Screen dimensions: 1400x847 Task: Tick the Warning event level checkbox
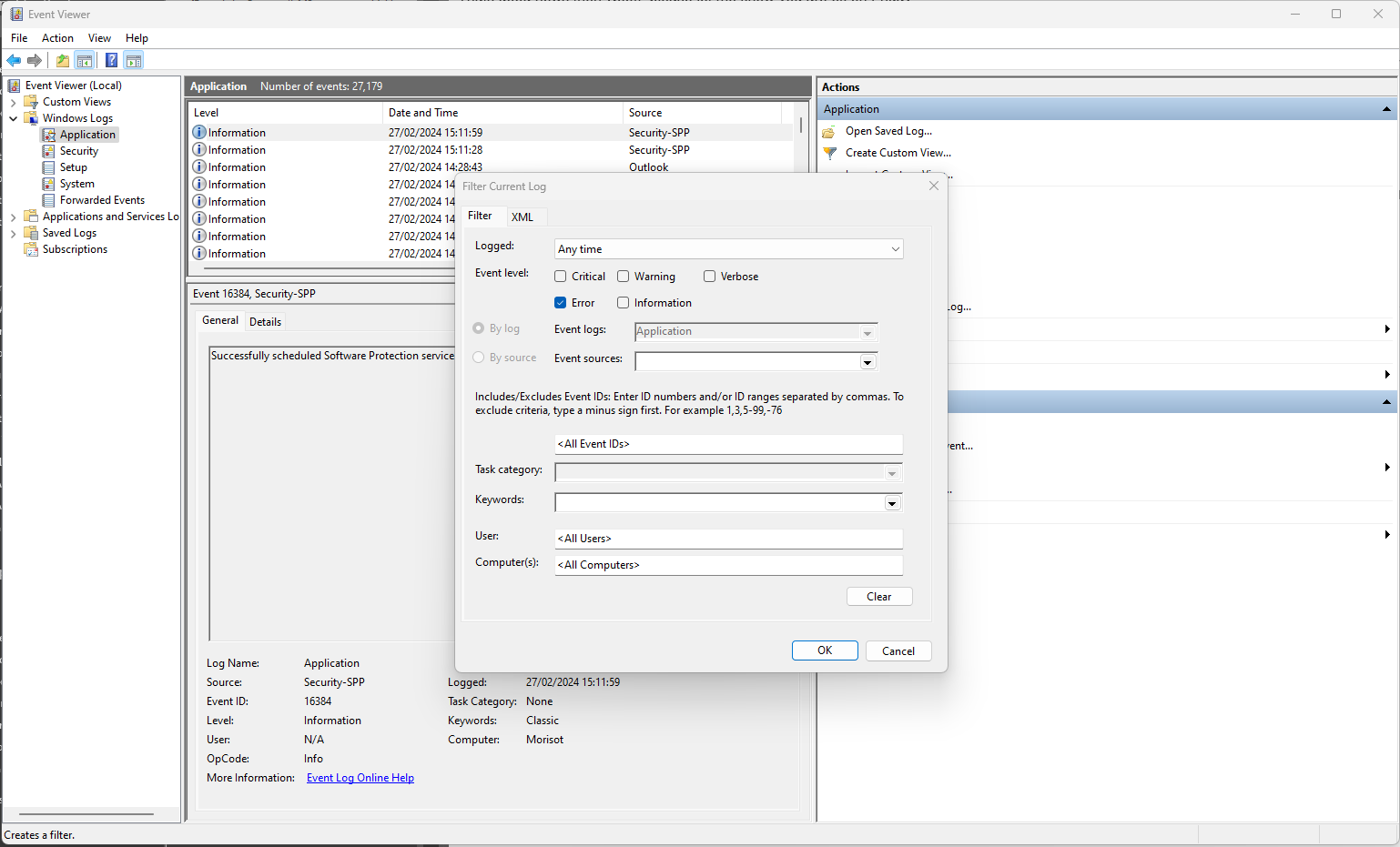pos(624,277)
